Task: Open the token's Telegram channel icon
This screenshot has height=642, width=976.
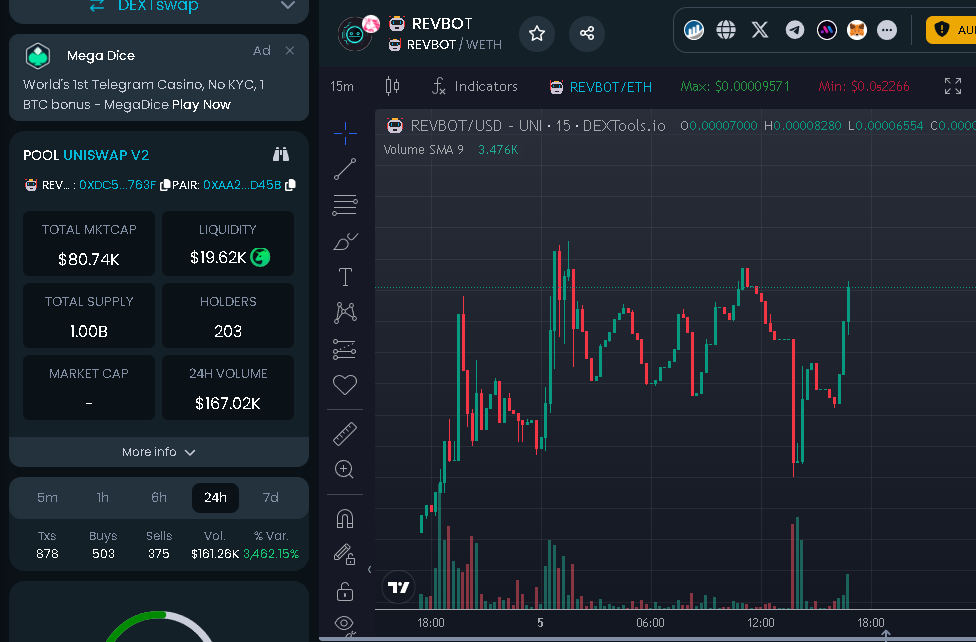Action: click(x=794, y=29)
